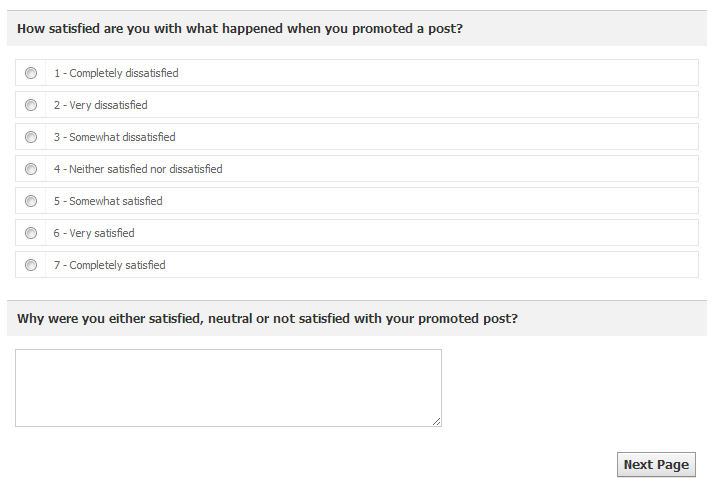Image resolution: width=715 pixels, height=485 pixels.
Task: Click the '7 - Completely satisfied' label text
Action: [x=110, y=265]
